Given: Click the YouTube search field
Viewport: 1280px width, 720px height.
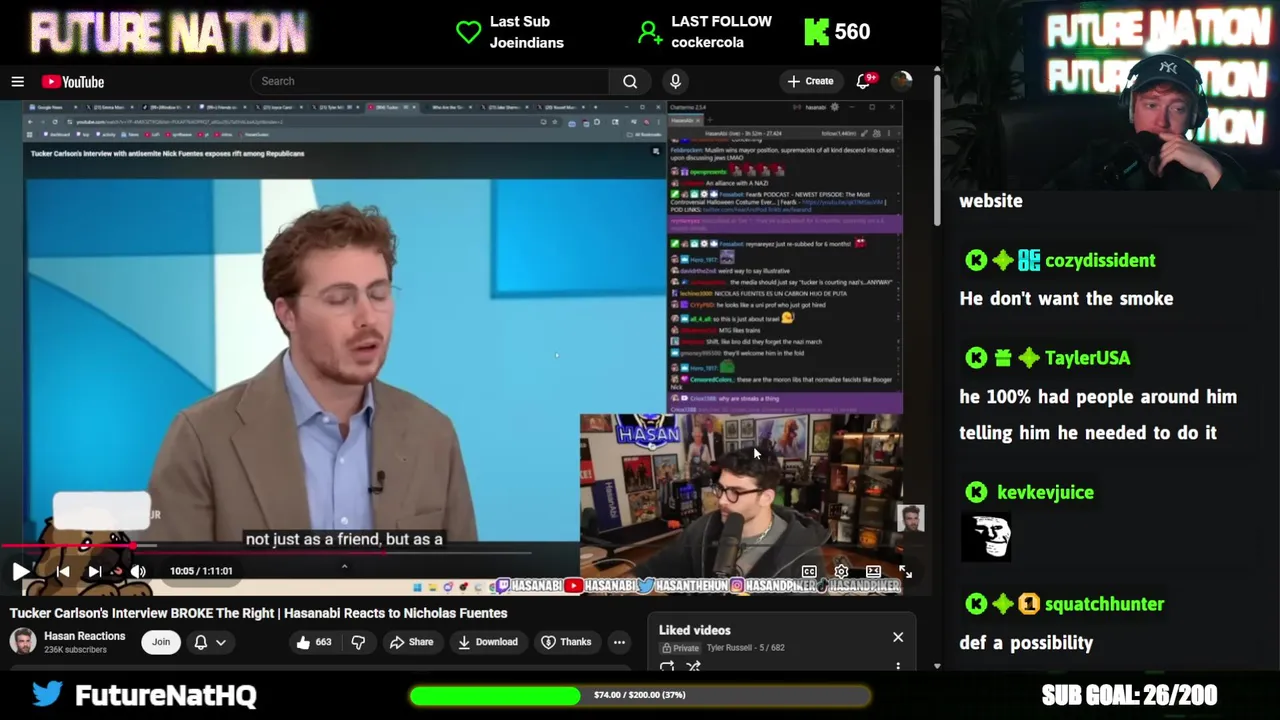Looking at the screenshot, I should [430, 81].
